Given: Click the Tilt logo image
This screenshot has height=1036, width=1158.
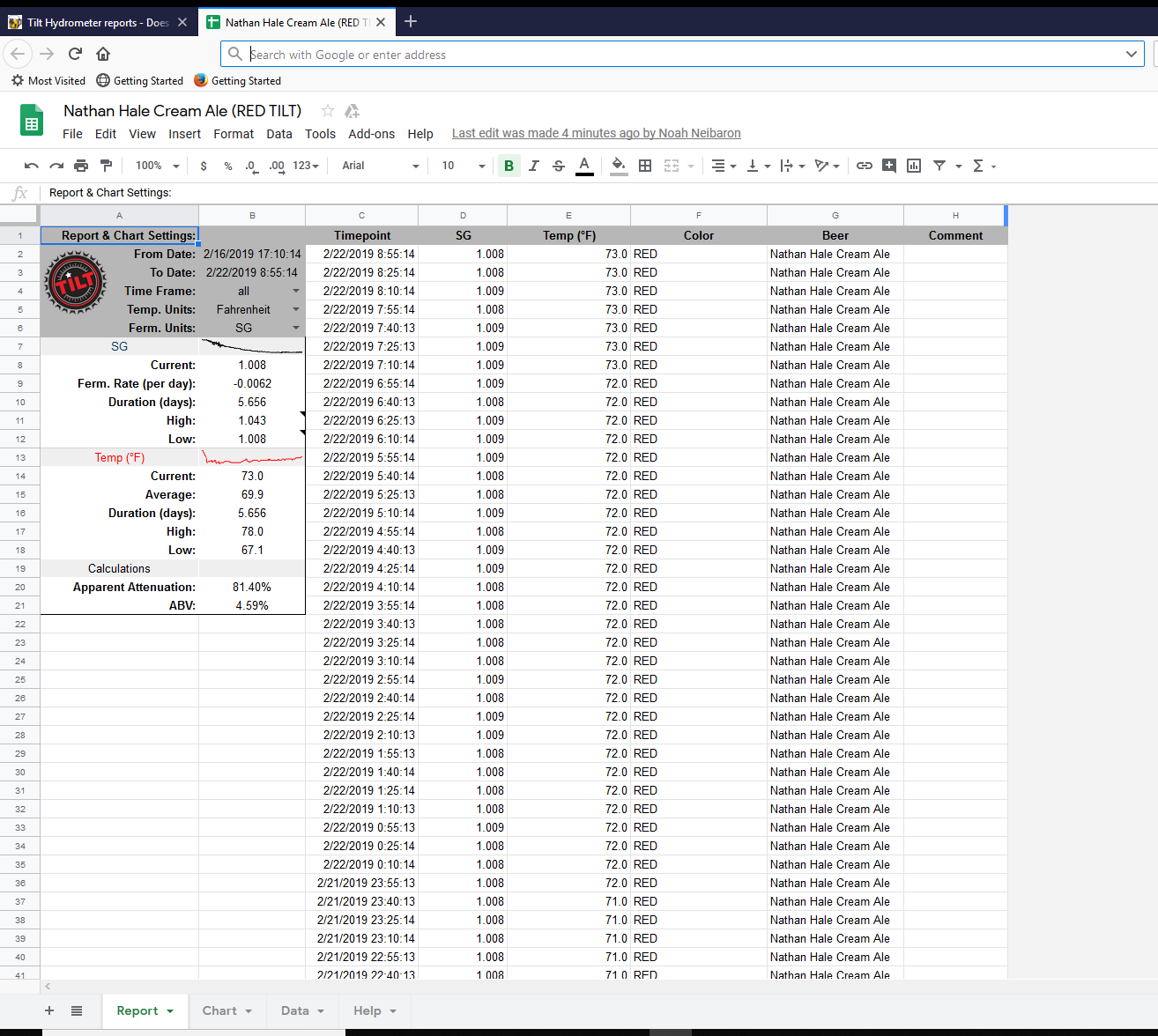Looking at the screenshot, I should tap(76, 283).
